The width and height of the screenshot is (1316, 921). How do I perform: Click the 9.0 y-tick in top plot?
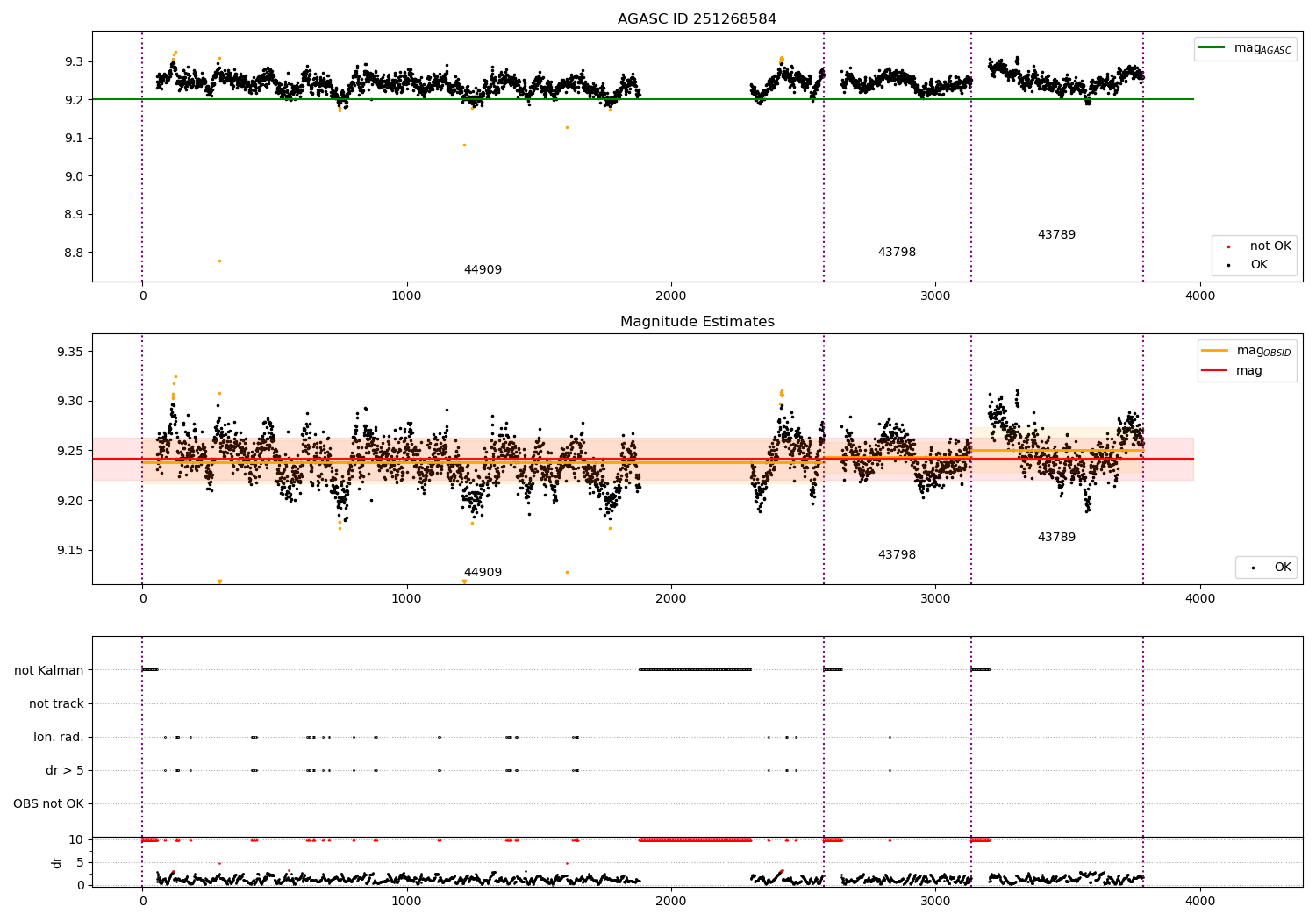point(72,176)
